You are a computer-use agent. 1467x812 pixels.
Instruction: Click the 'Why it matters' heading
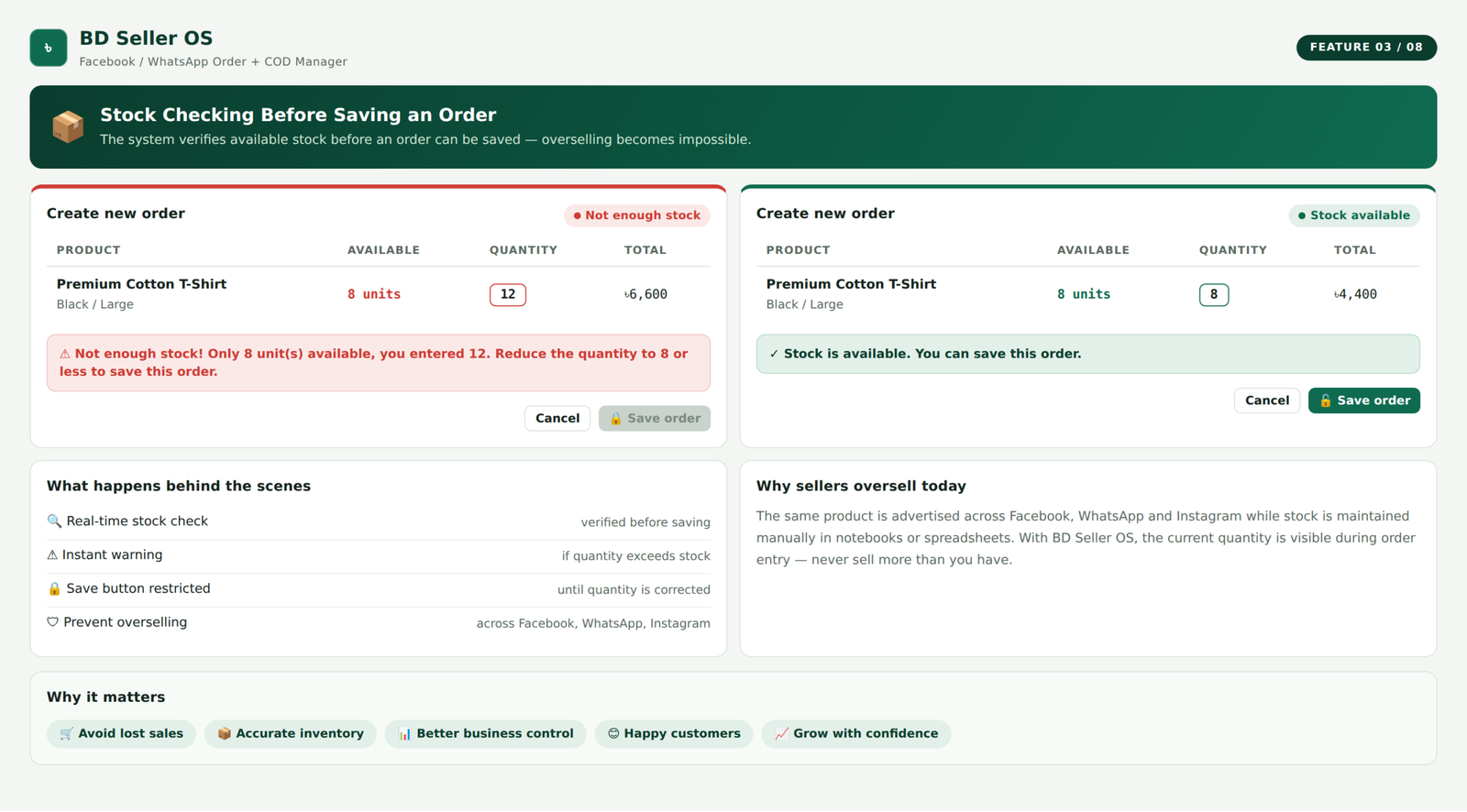coord(106,697)
